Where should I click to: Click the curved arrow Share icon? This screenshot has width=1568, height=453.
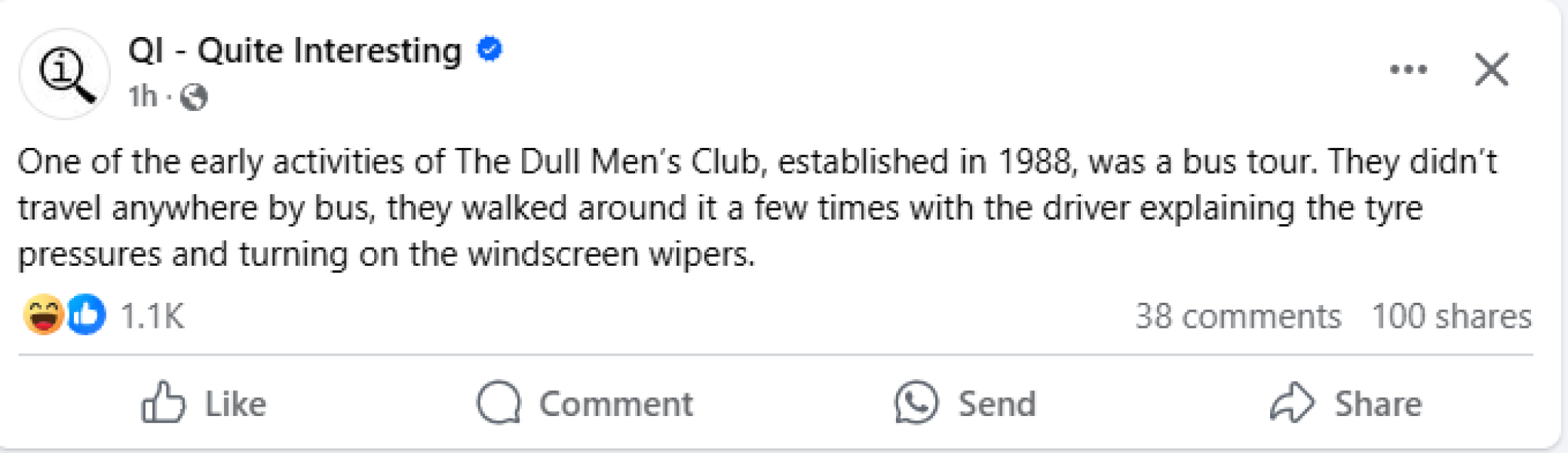tap(1292, 402)
